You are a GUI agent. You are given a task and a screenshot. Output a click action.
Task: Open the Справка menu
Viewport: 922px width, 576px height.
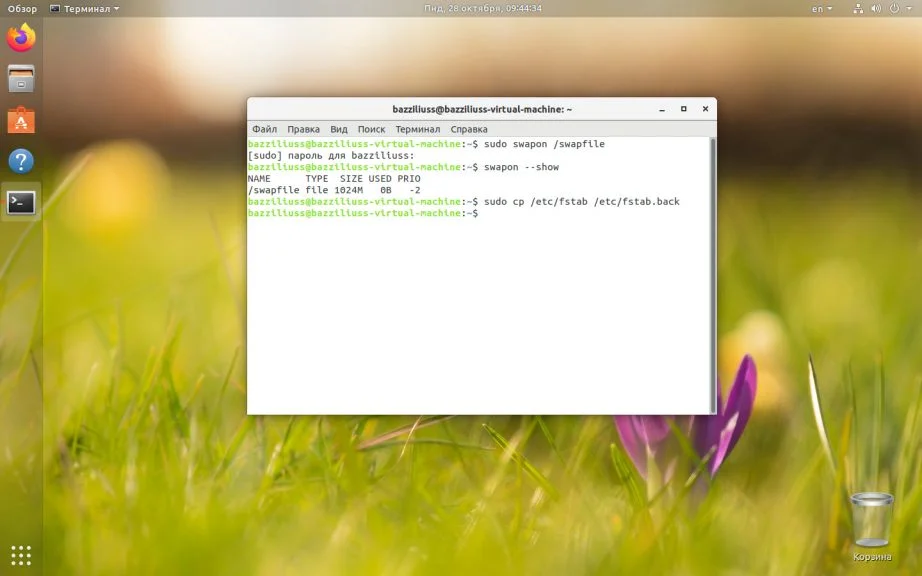pos(469,129)
